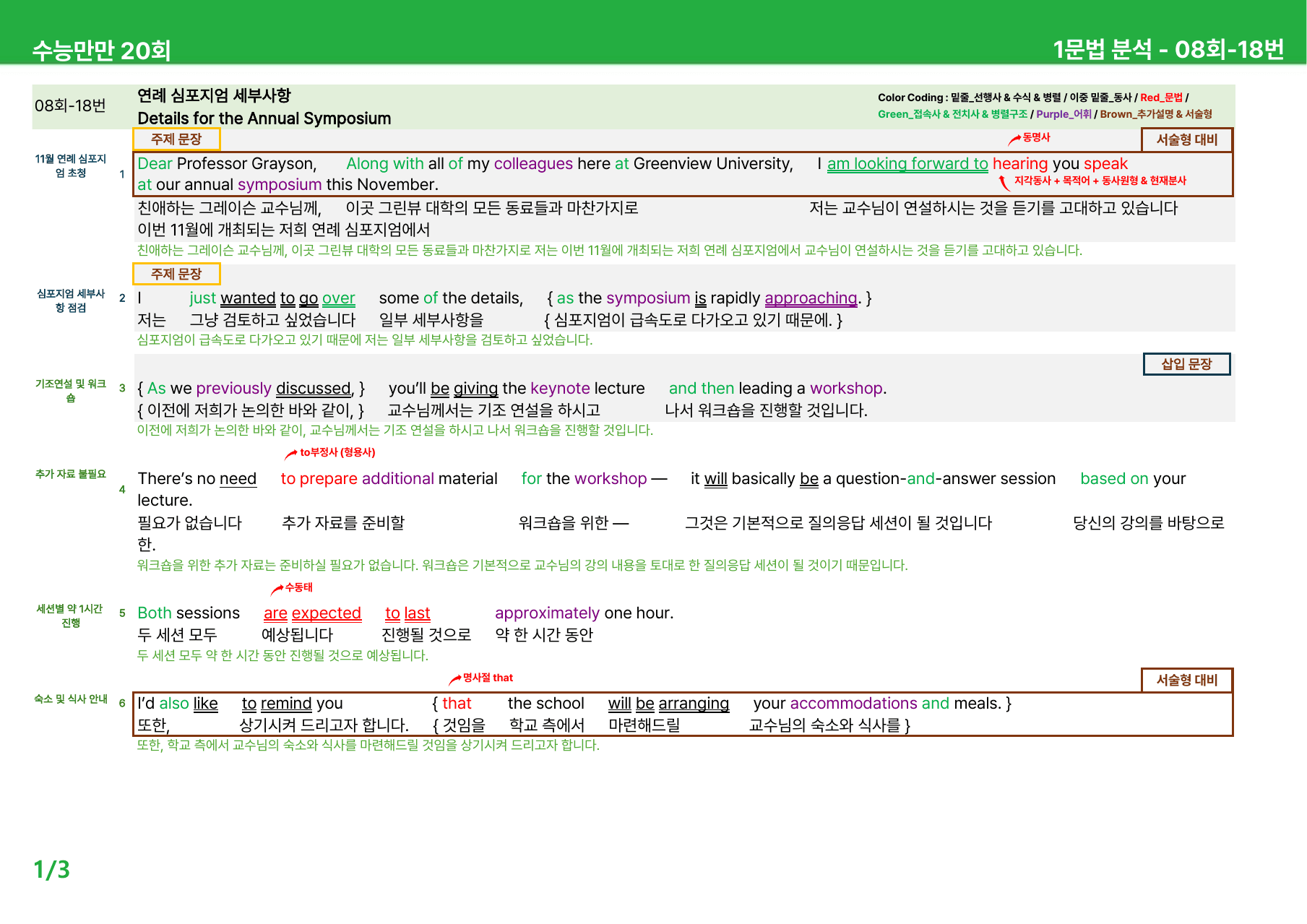Click the underlined word 'discussed,'
Screen dimensions: 1307x924
pos(315,389)
